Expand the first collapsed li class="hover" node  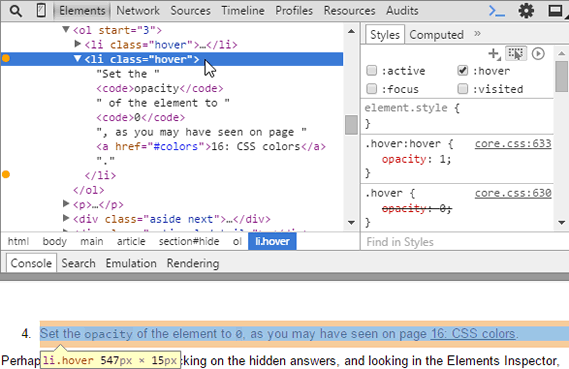(x=77, y=44)
